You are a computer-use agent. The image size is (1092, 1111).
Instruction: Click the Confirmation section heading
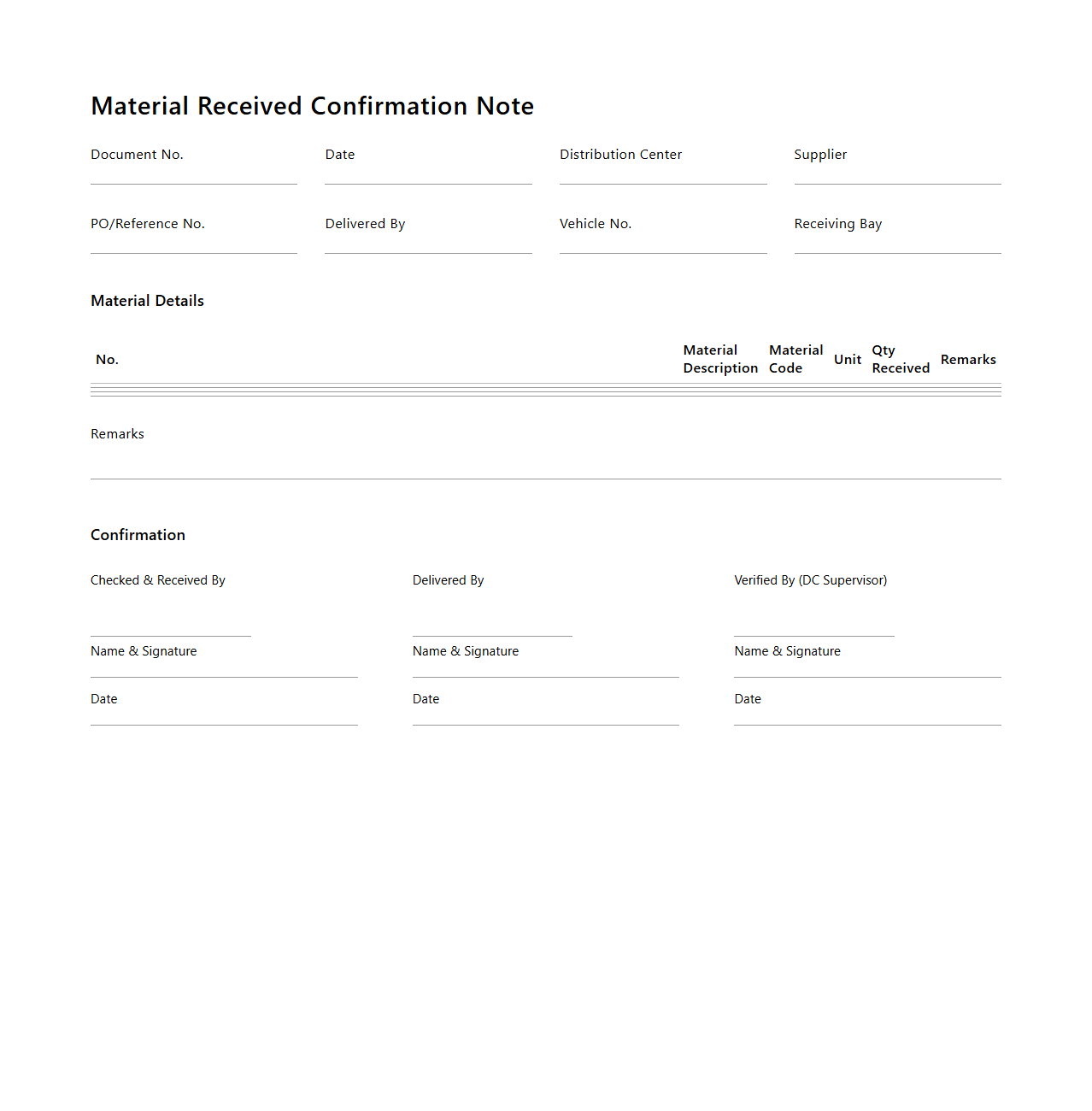[138, 535]
